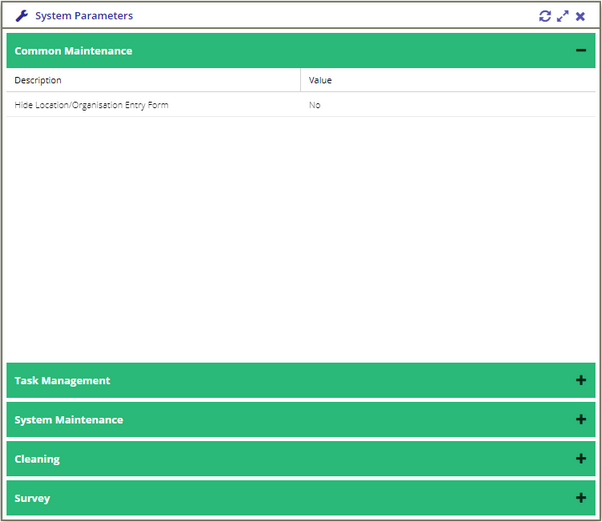Viewport: 602px width, 522px height.
Task: Refresh the System Parameters panel
Action: pos(545,16)
